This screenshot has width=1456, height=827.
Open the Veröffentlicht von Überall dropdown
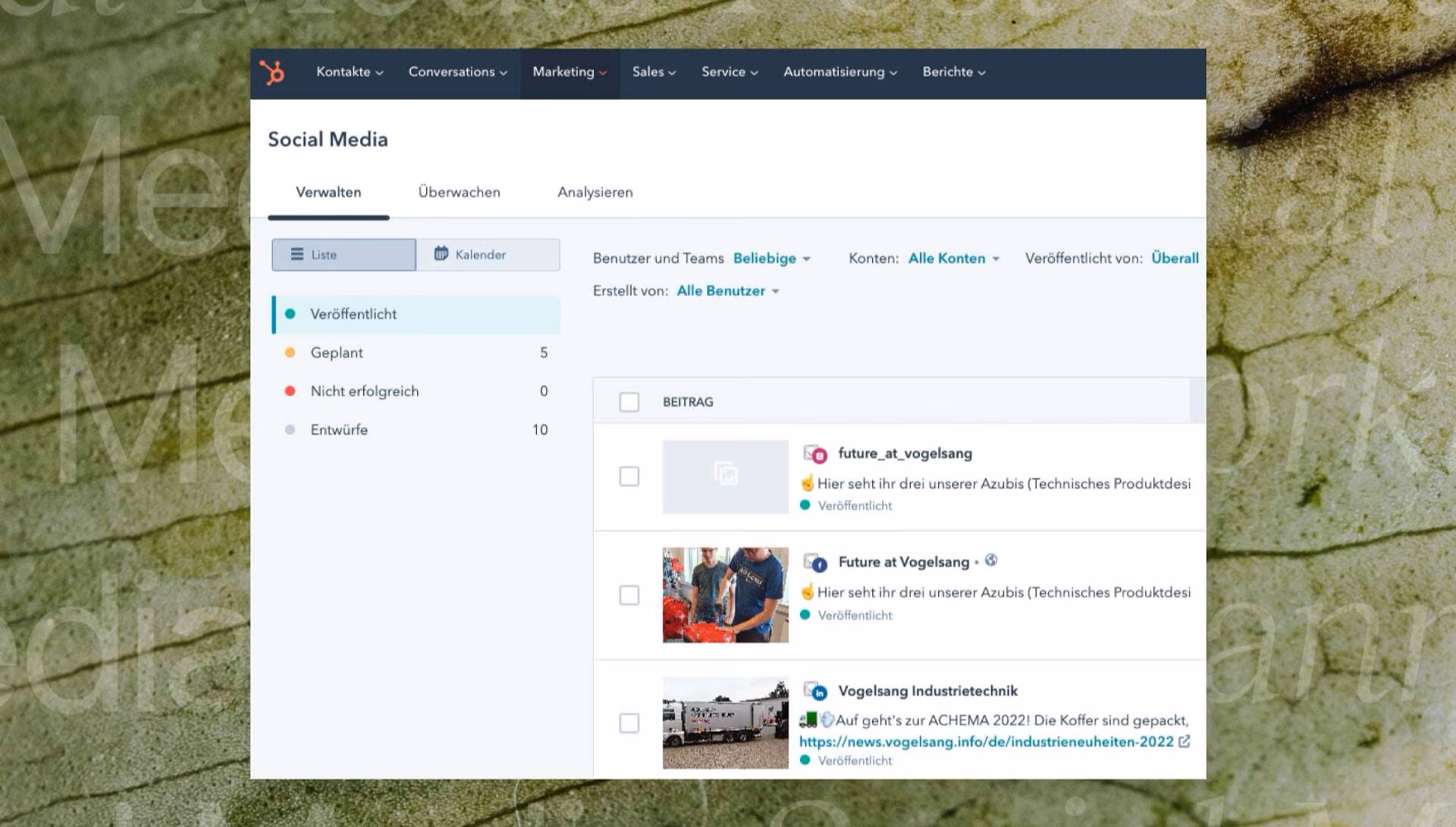click(1175, 258)
